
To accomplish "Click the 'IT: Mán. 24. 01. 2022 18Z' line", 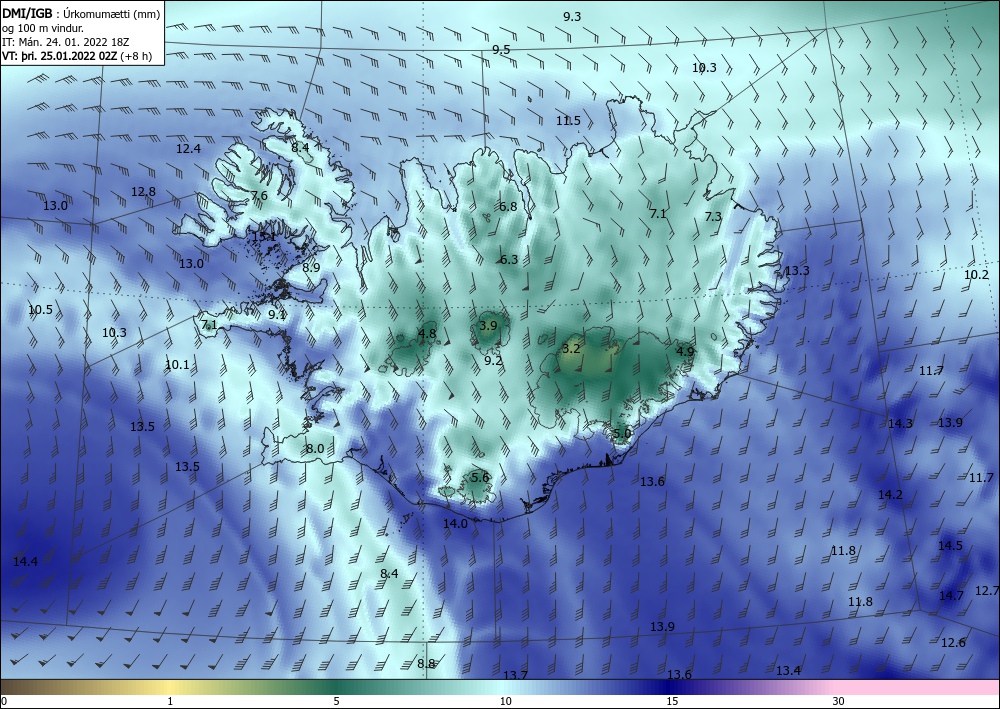I will [x=66, y=41].
